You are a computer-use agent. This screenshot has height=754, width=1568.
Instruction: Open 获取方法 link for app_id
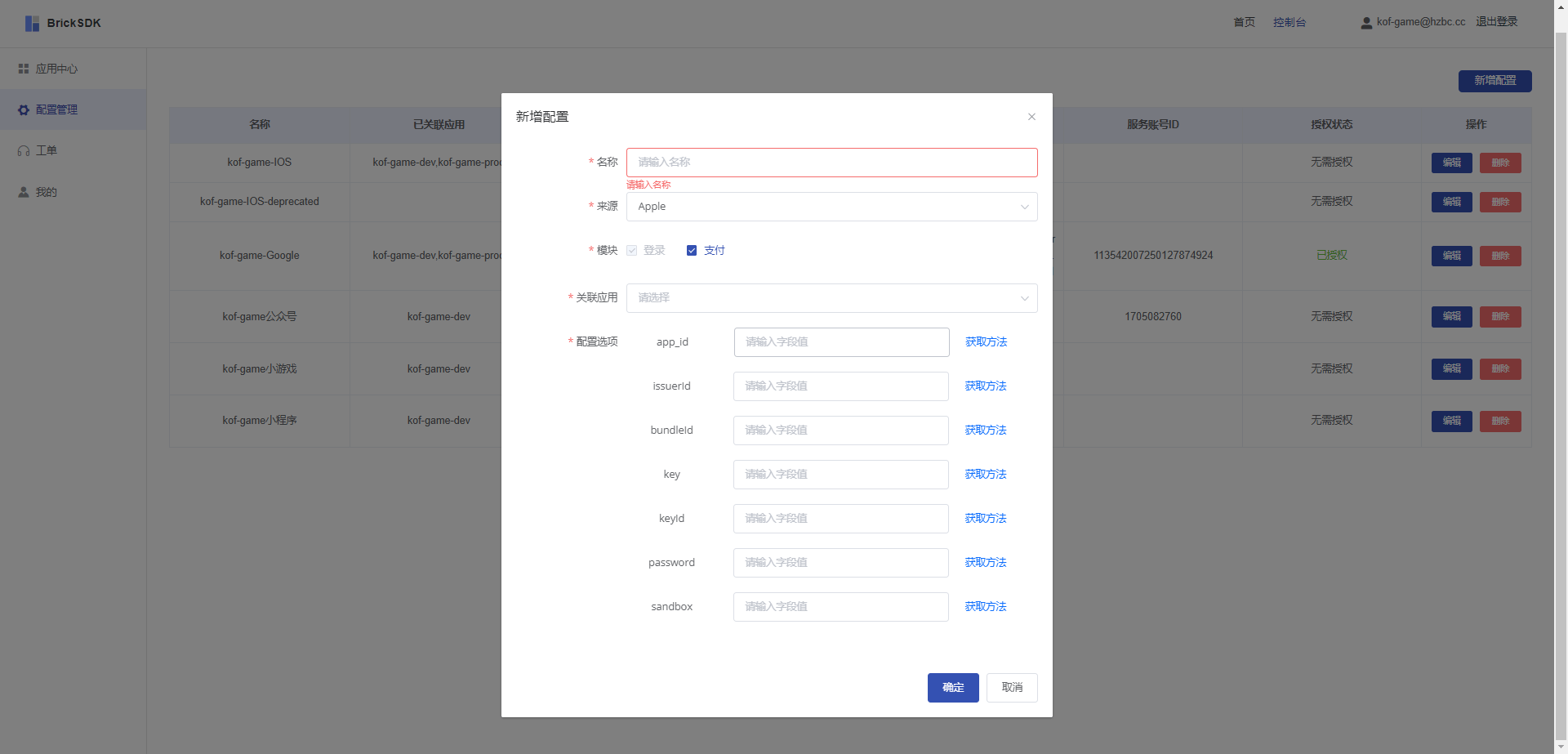coord(986,342)
